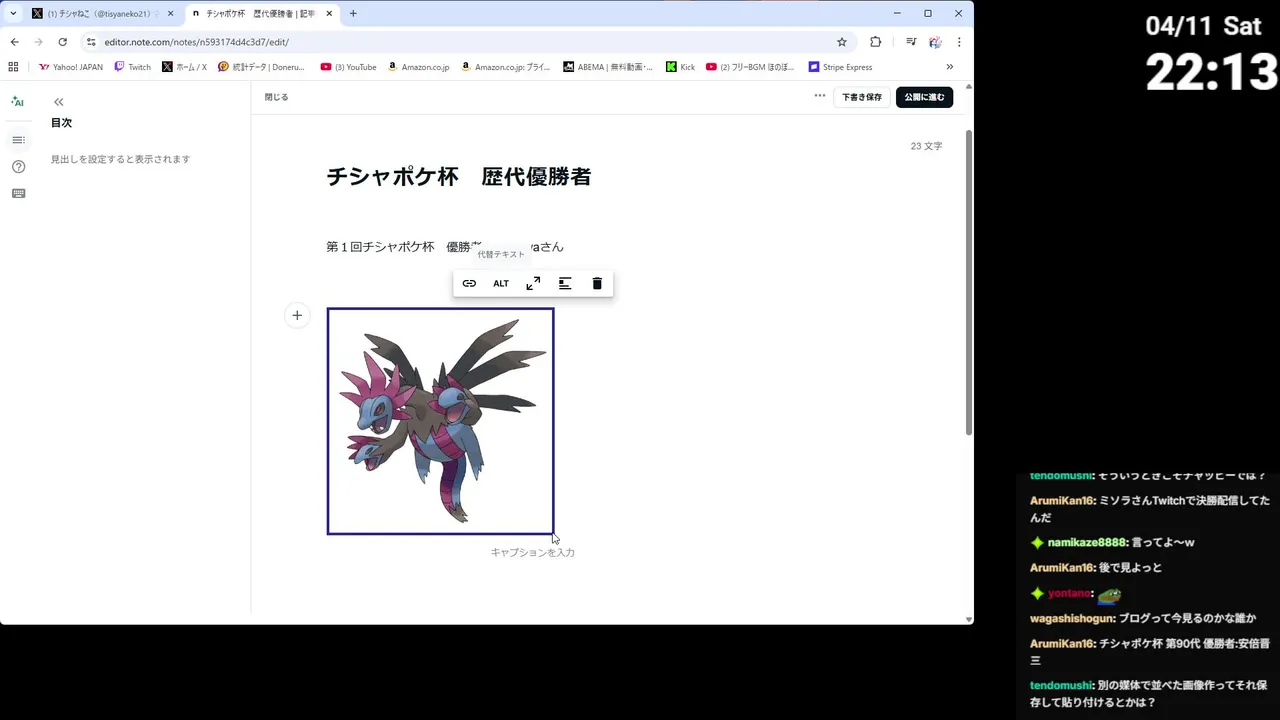Open the note AI assistant icon

coord(17,102)
